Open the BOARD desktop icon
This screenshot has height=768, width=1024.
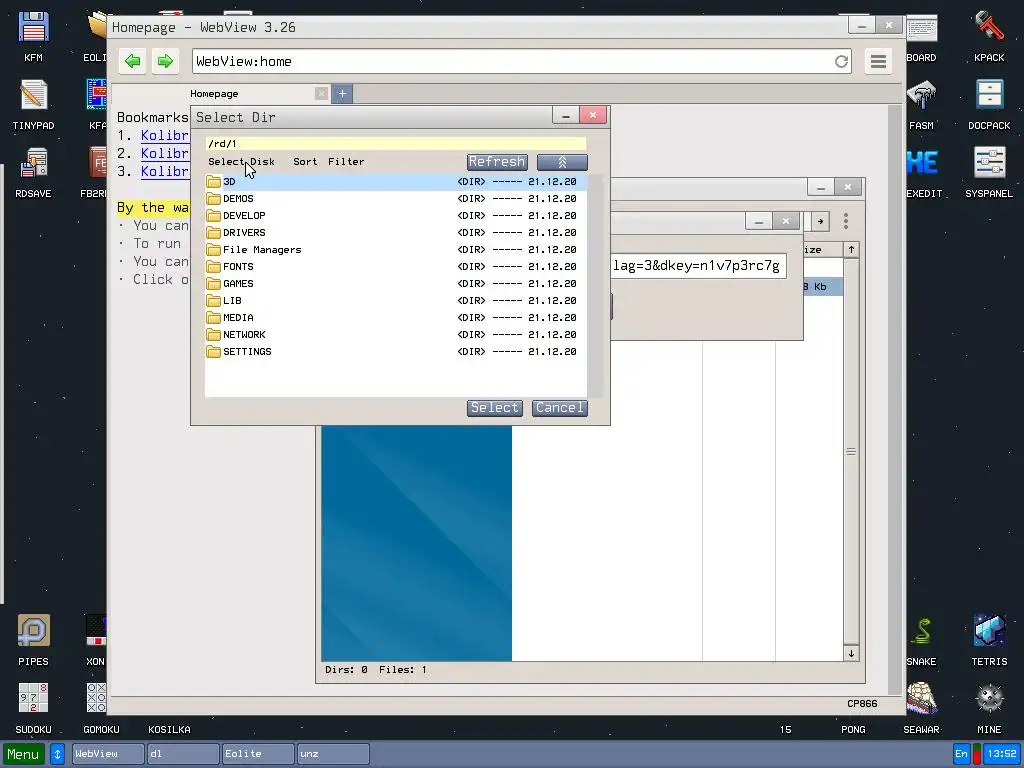pos(921,36)
